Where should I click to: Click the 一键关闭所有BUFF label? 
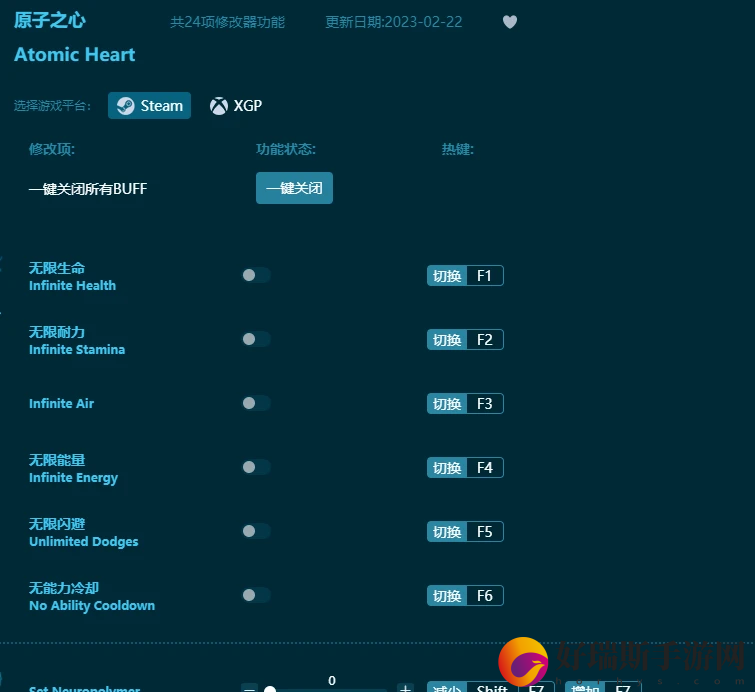(88, 189)
